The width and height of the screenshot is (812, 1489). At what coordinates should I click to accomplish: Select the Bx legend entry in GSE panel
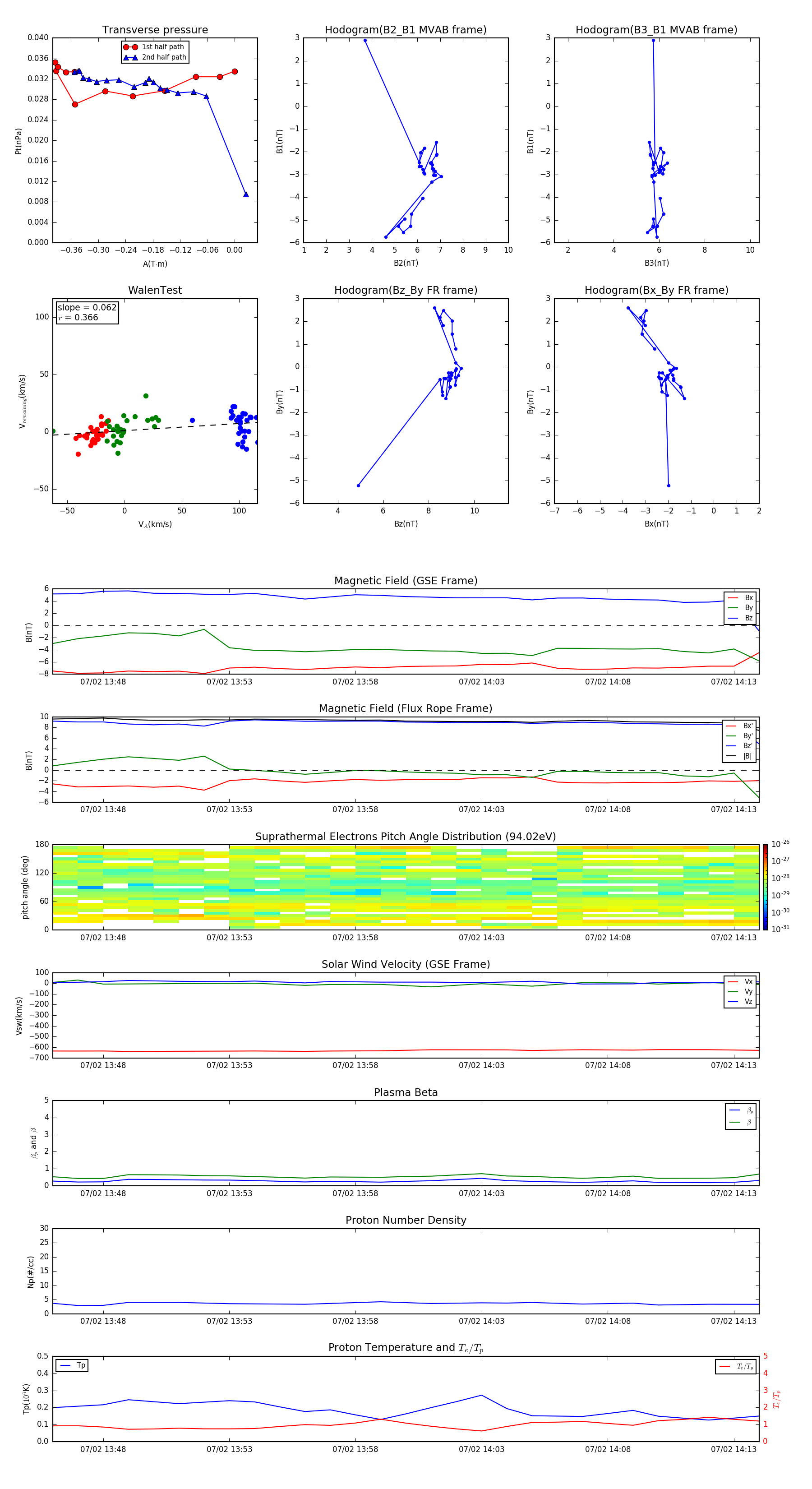tap(740, 598)
